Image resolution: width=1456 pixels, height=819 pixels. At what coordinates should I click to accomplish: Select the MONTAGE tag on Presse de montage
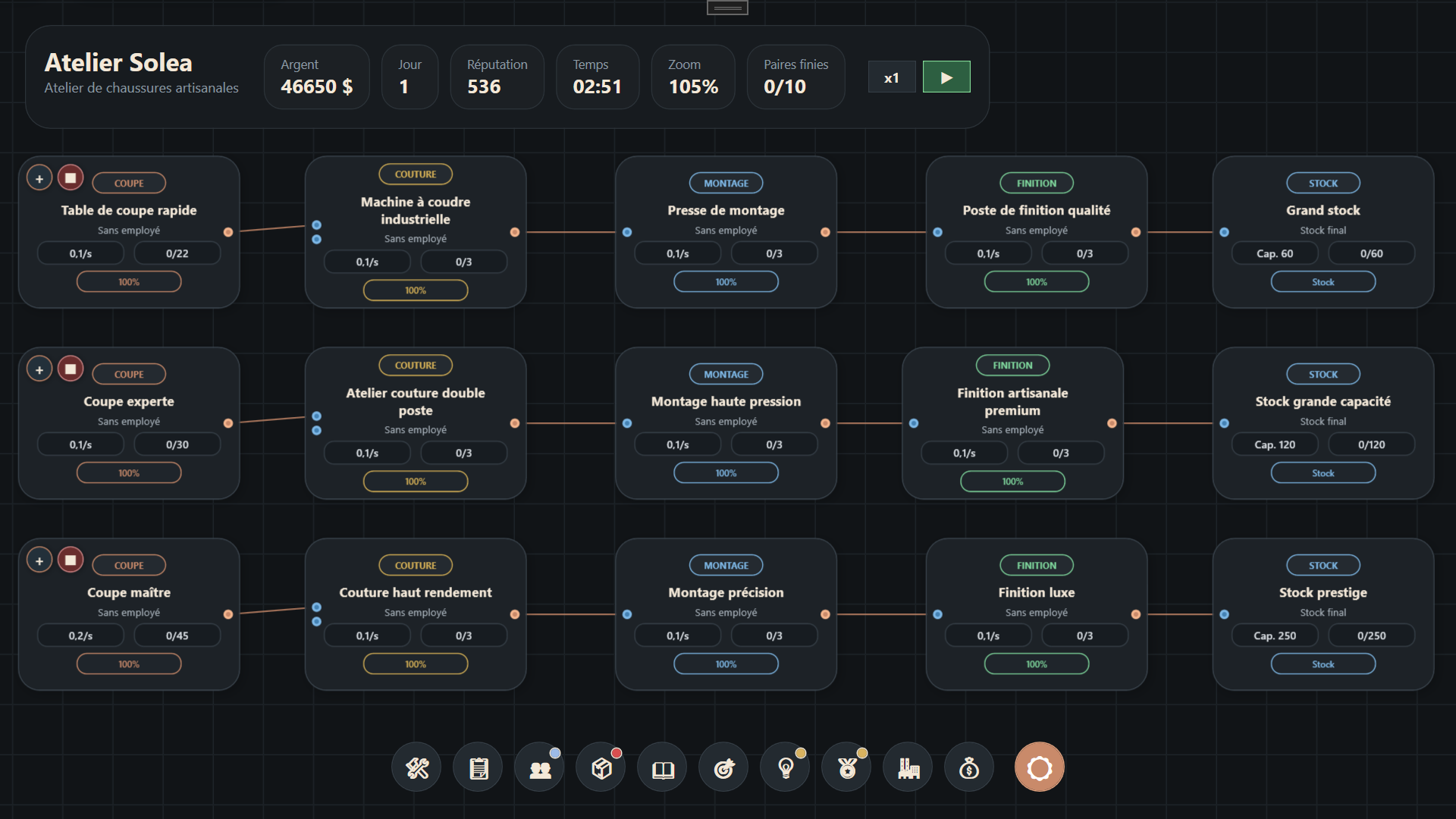click(x=726, y=183)
